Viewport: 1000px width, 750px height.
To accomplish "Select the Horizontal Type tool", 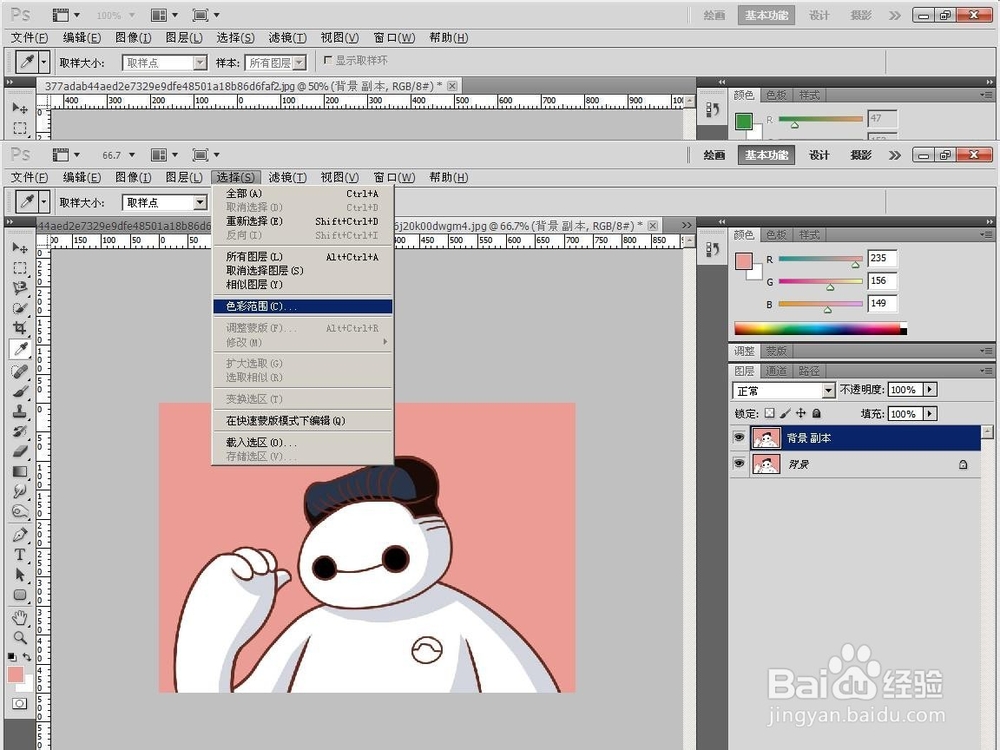I will 20,555.
